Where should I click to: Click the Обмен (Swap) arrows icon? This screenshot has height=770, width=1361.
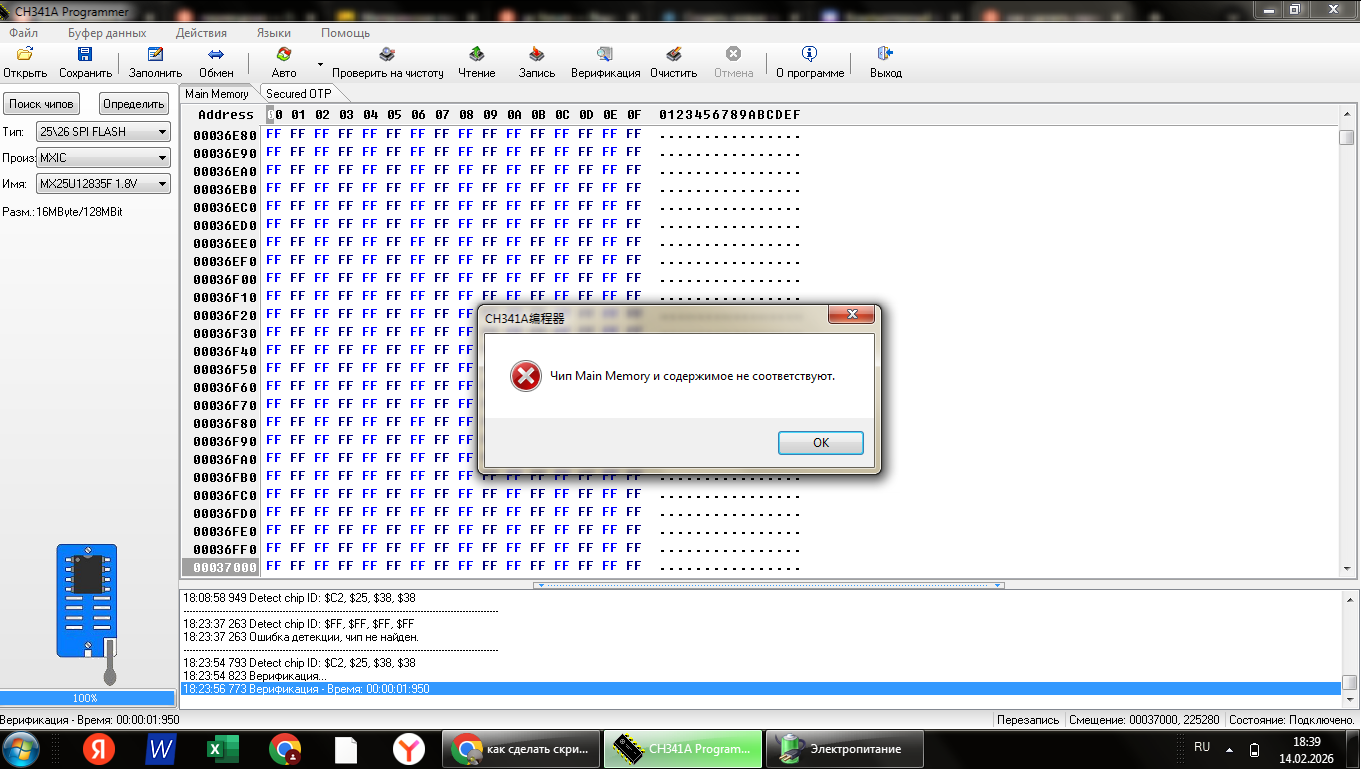[216, 55]
